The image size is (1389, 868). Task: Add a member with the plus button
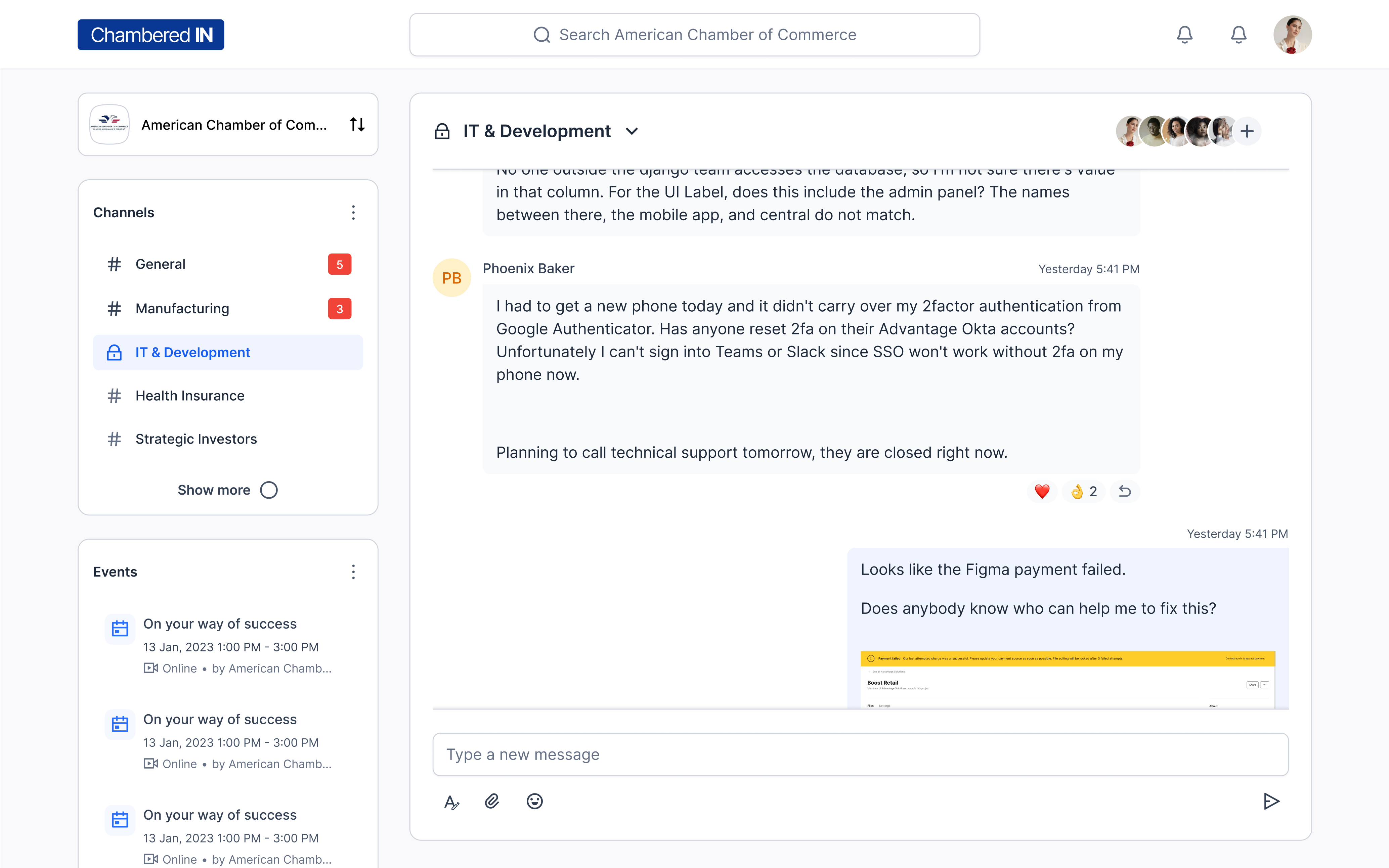1247,131
